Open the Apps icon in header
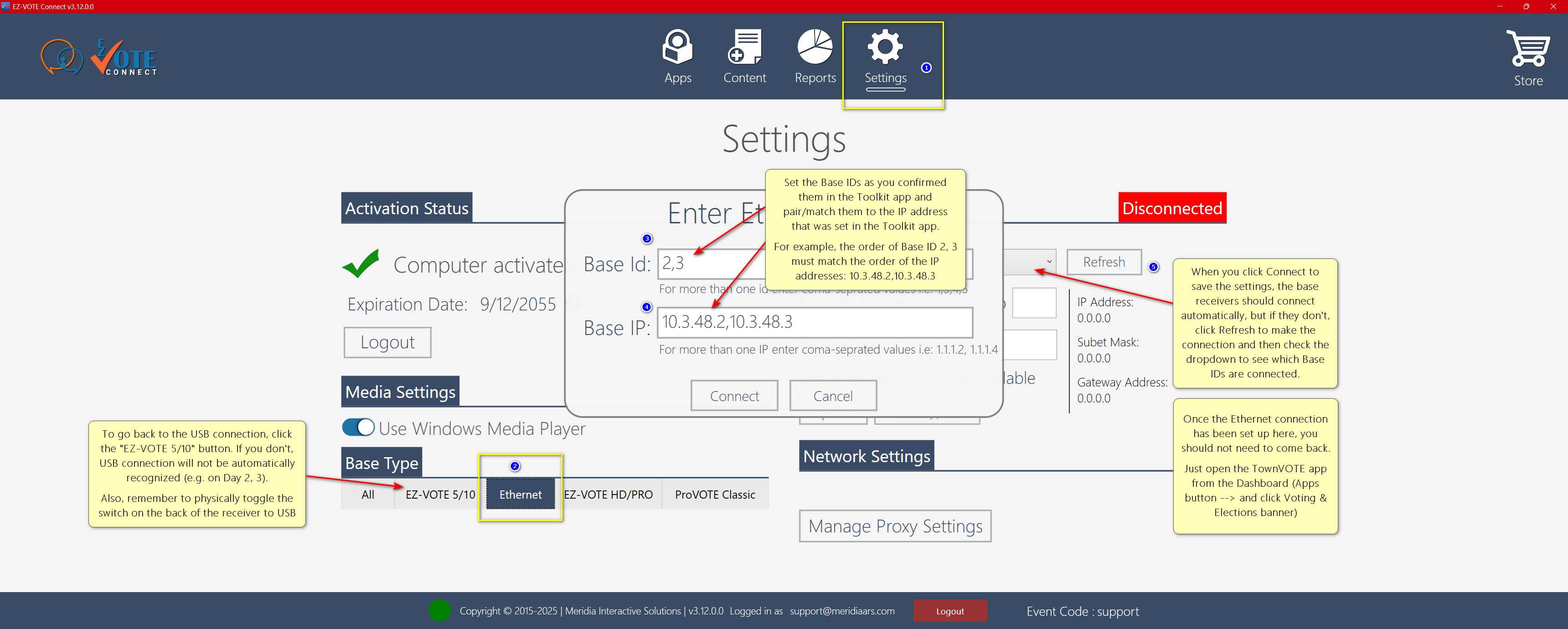The image size is (1568, 629). click(677, 47)
